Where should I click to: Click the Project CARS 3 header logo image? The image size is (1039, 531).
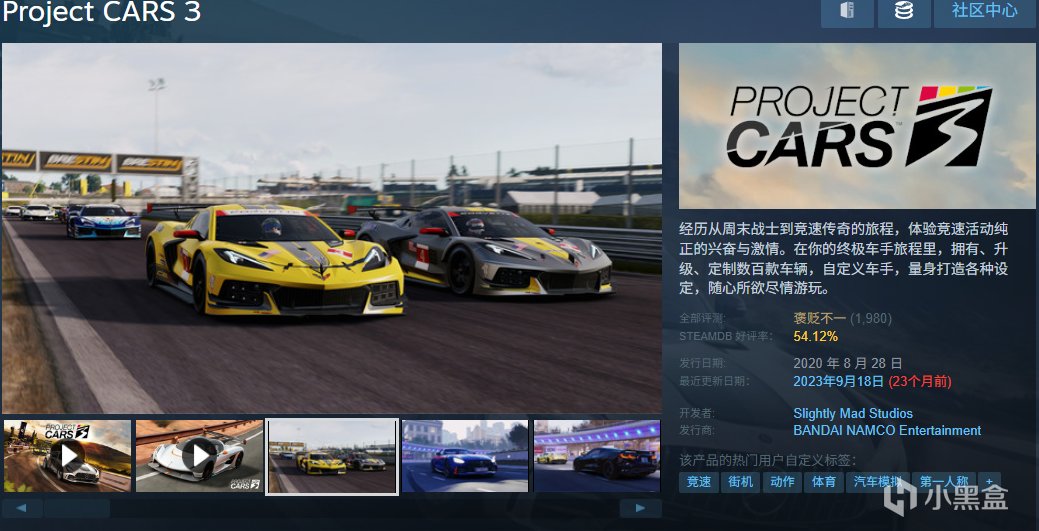coord(857,126)
